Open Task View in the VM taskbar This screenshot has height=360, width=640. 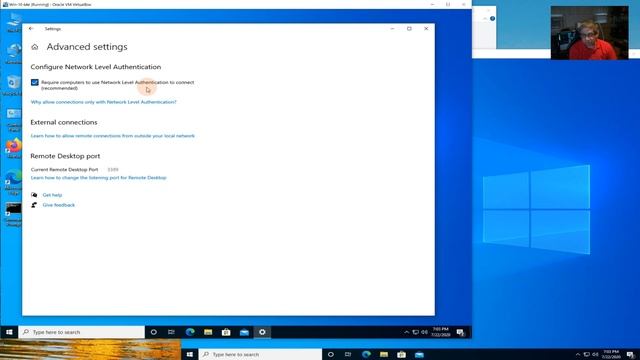(x=171, y=332)
